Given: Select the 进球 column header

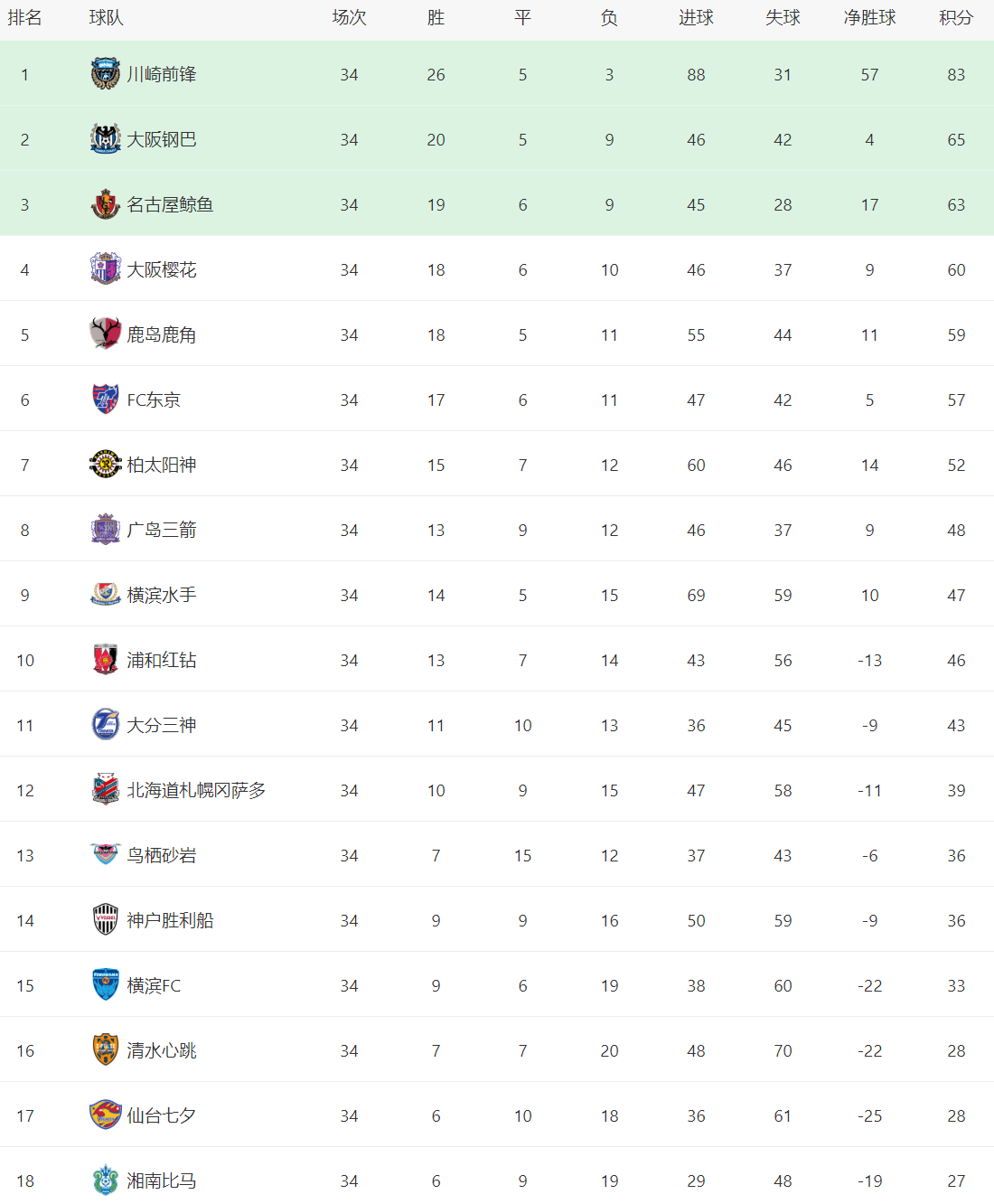Looking at the screenshot, I should coord(696,18).
